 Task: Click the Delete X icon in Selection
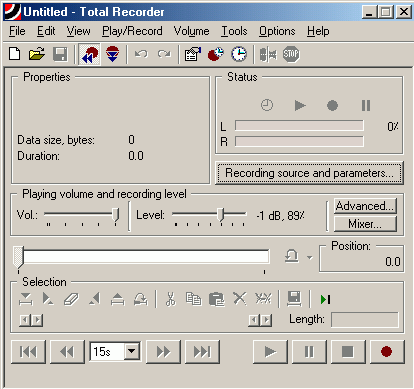[240, 299]
